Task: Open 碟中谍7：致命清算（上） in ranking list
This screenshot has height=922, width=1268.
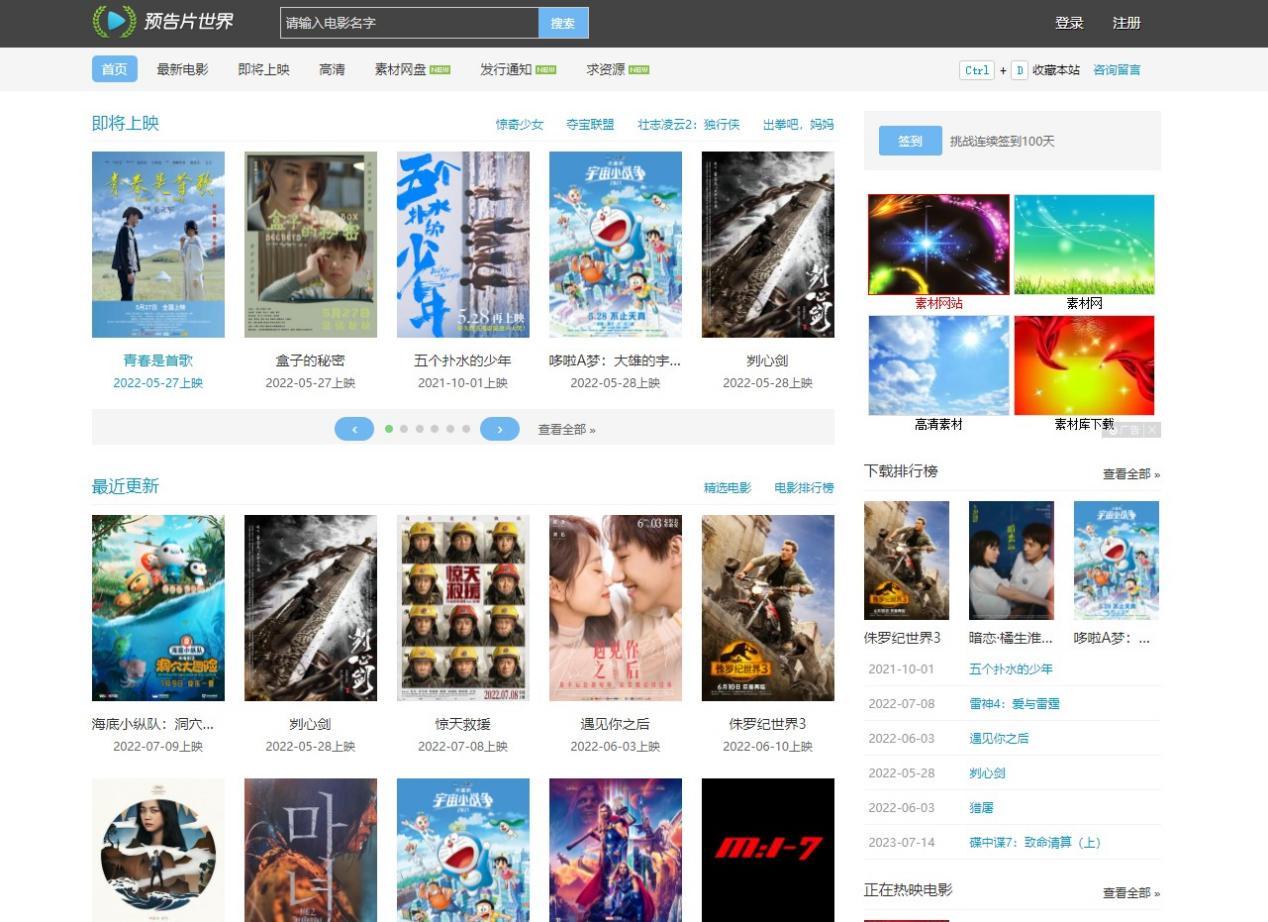Action: [x=1035, y=842]
